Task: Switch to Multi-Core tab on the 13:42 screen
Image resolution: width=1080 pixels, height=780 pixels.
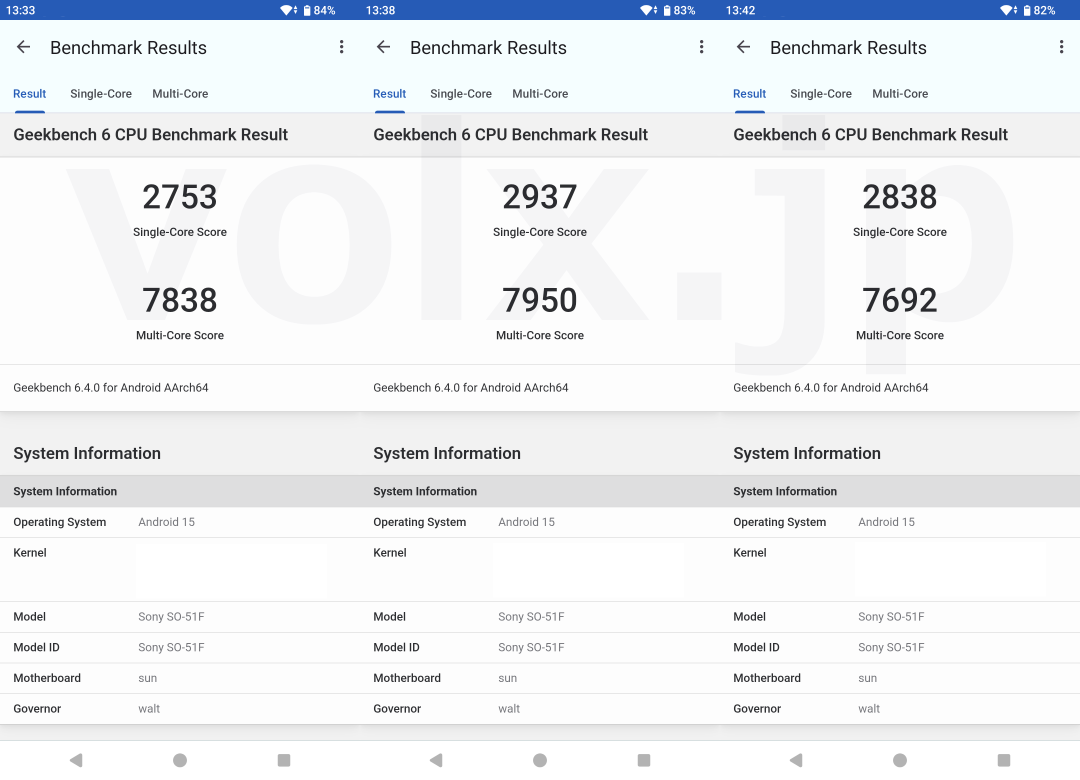Action: pos(900,94)
